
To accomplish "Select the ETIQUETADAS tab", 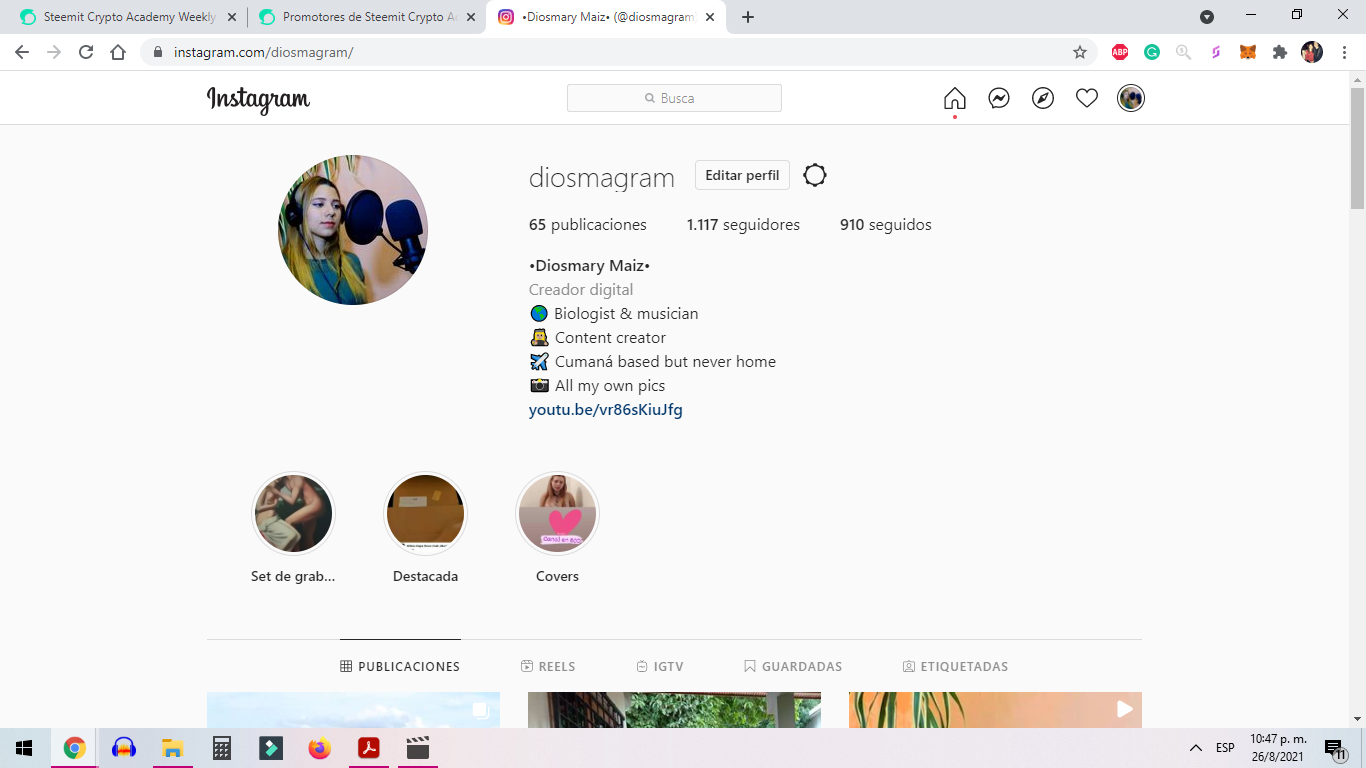I will coord(956,666).
